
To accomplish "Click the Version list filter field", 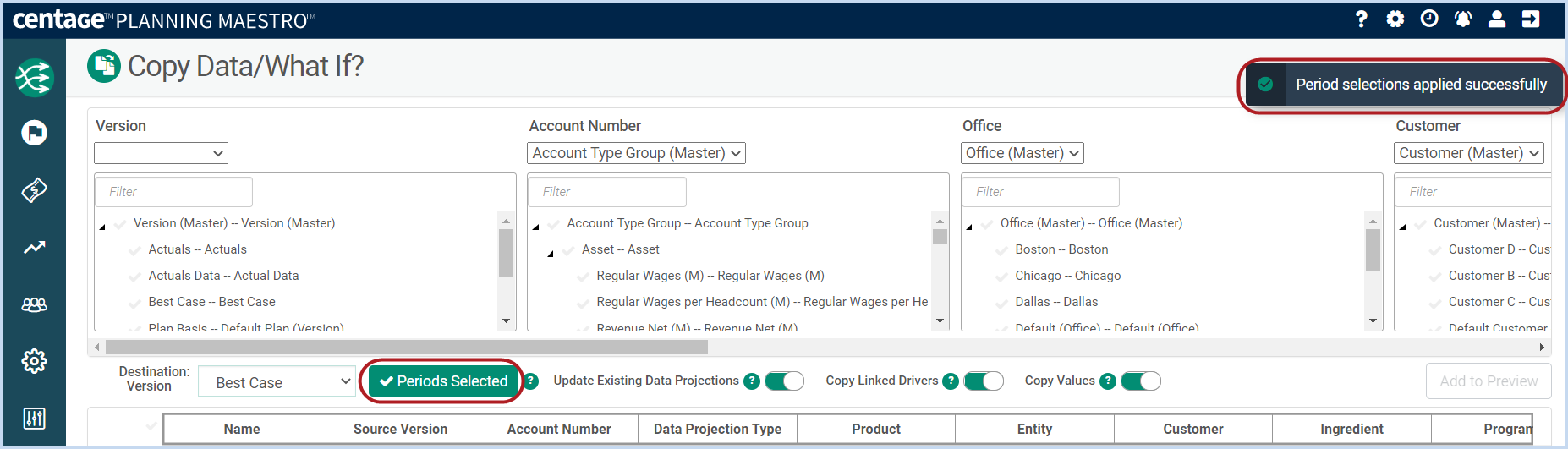I will coord(173,192).
